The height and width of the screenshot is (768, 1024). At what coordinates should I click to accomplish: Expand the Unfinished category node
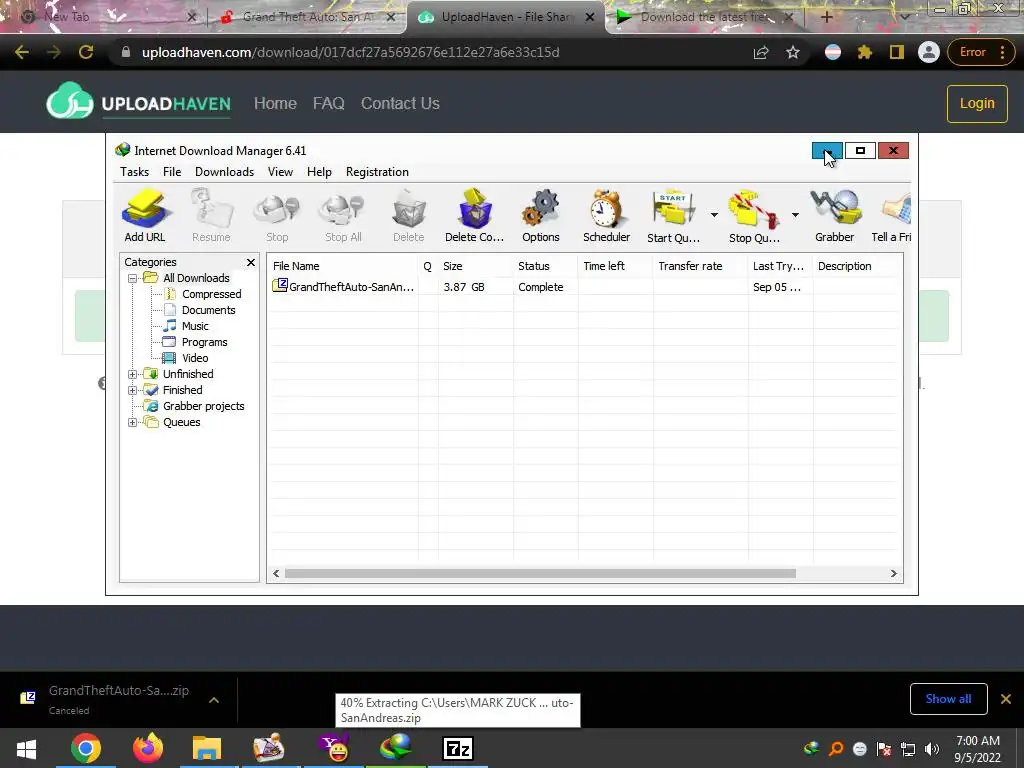click(133, 374)
